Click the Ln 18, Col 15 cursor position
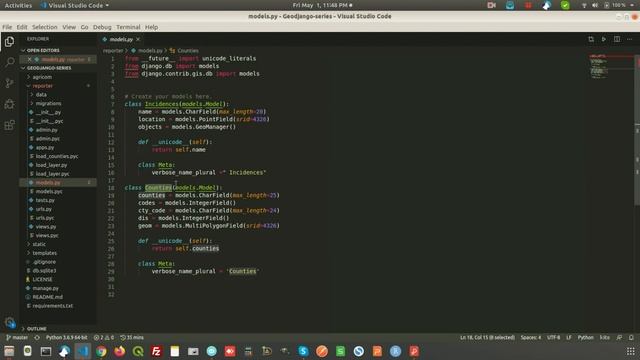640x360 pixels. coord(487,338)
